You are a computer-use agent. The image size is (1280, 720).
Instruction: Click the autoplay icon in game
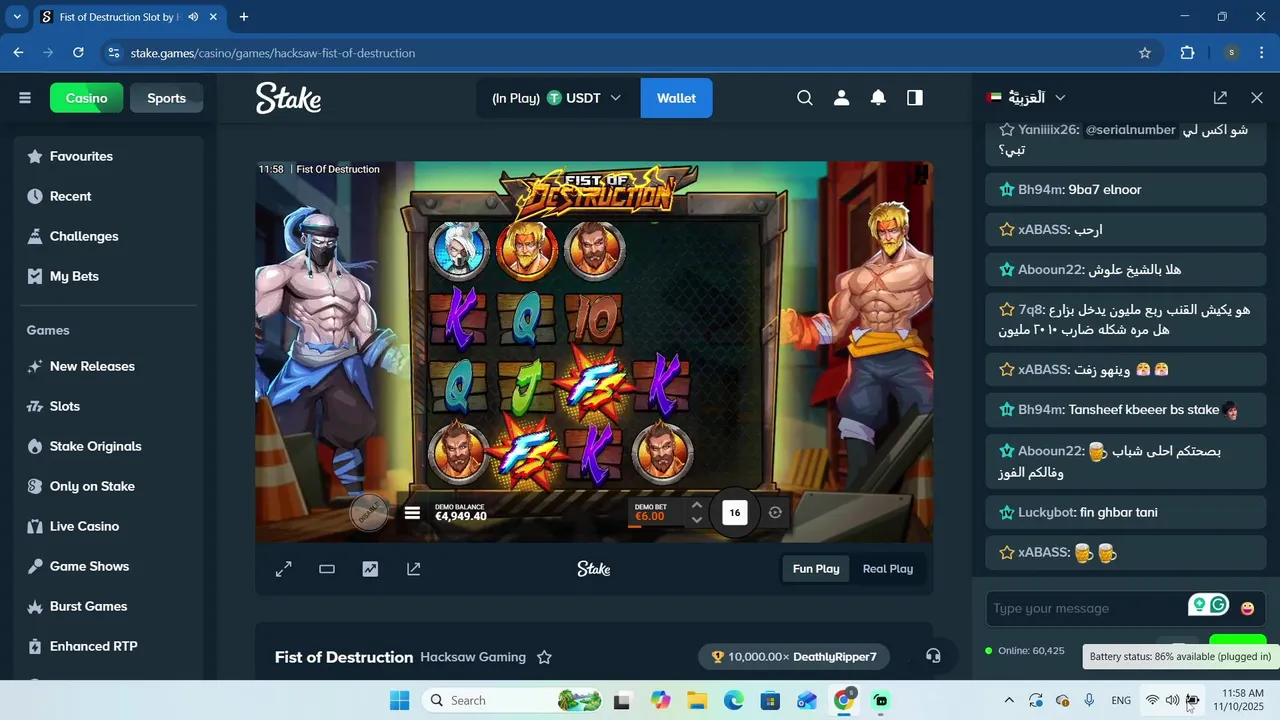tap(775, 513)
